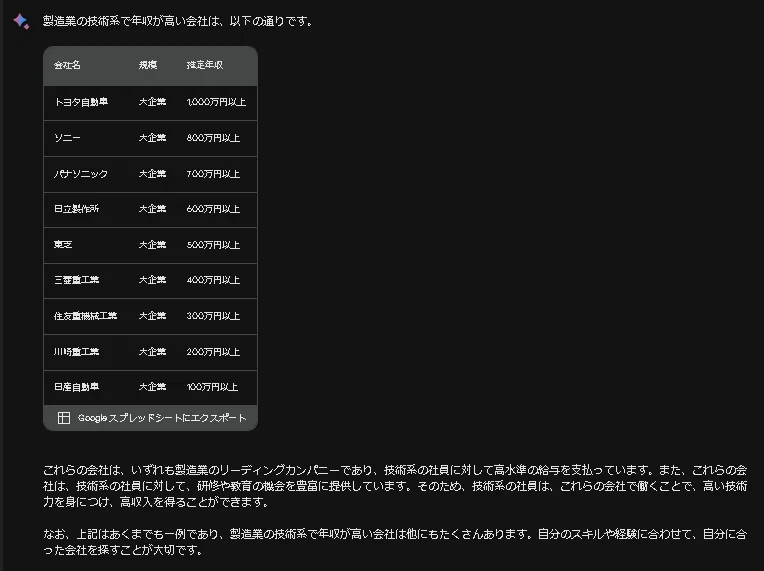Click 大企業 in the トヨタ自動車 row
The image size is (764, 571).
(152, 102)
